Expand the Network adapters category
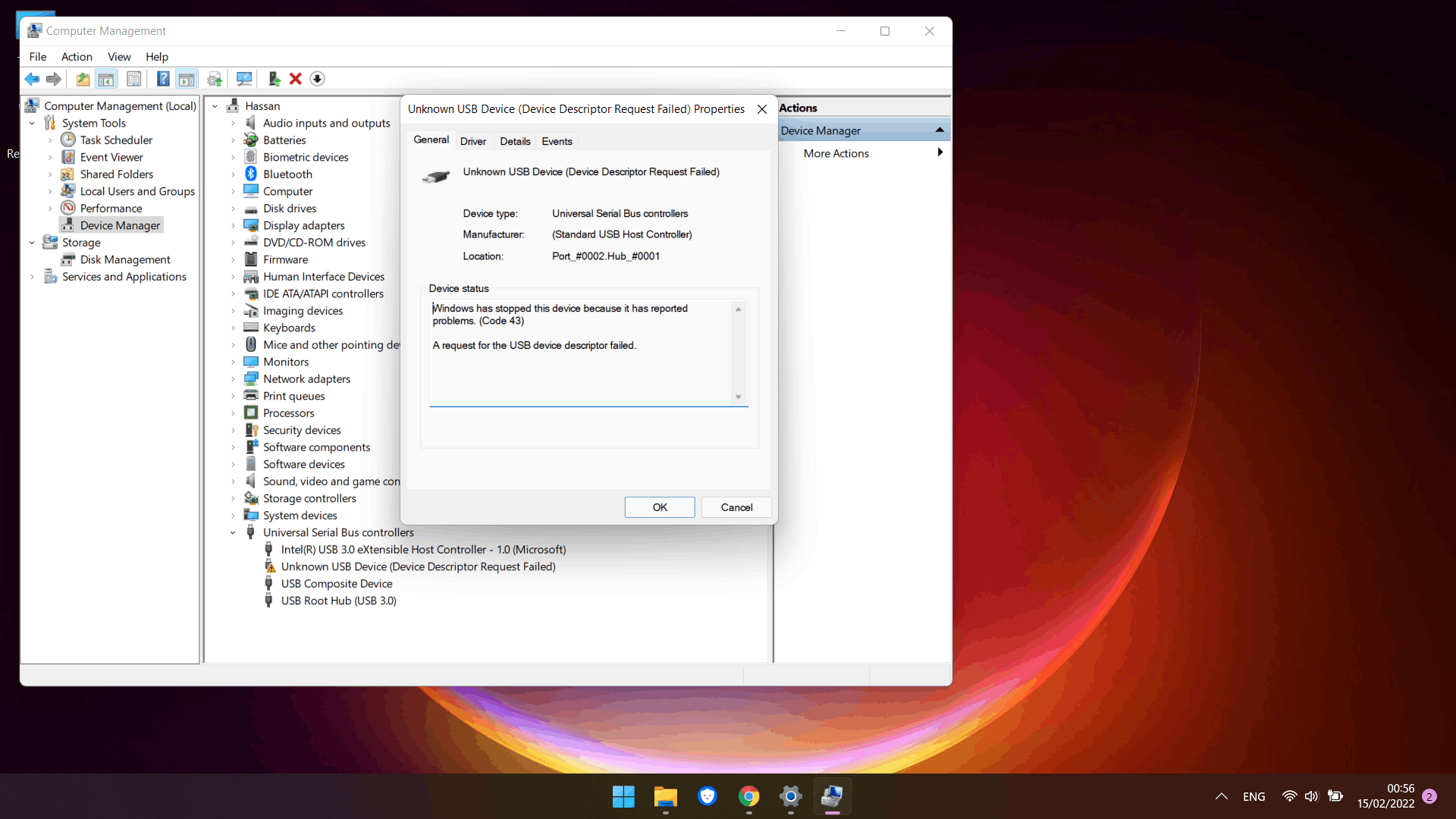1456x819 pixels. coord(234,379)
